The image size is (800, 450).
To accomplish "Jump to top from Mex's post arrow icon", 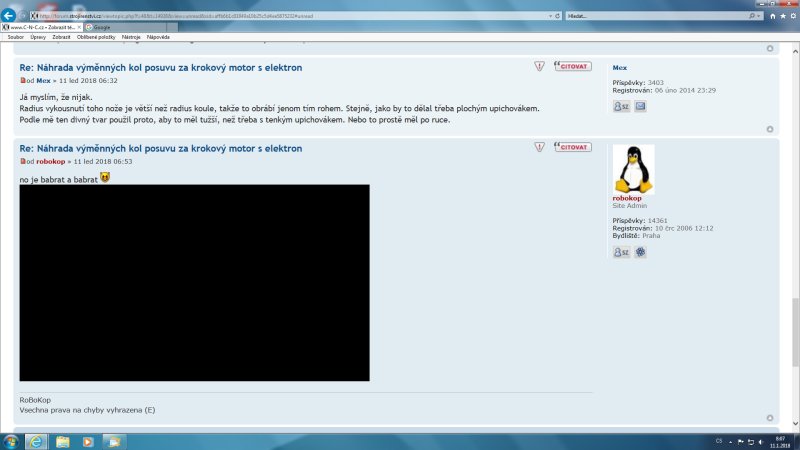I will click(769, 128).
